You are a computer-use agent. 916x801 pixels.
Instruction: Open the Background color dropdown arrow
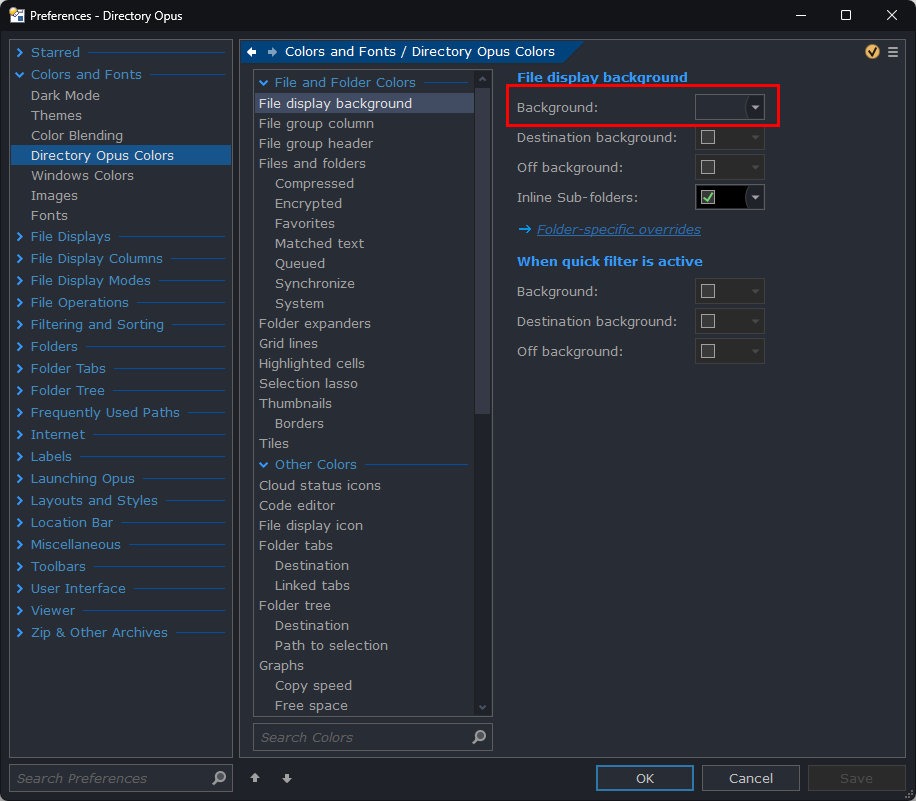pos(755,108)
